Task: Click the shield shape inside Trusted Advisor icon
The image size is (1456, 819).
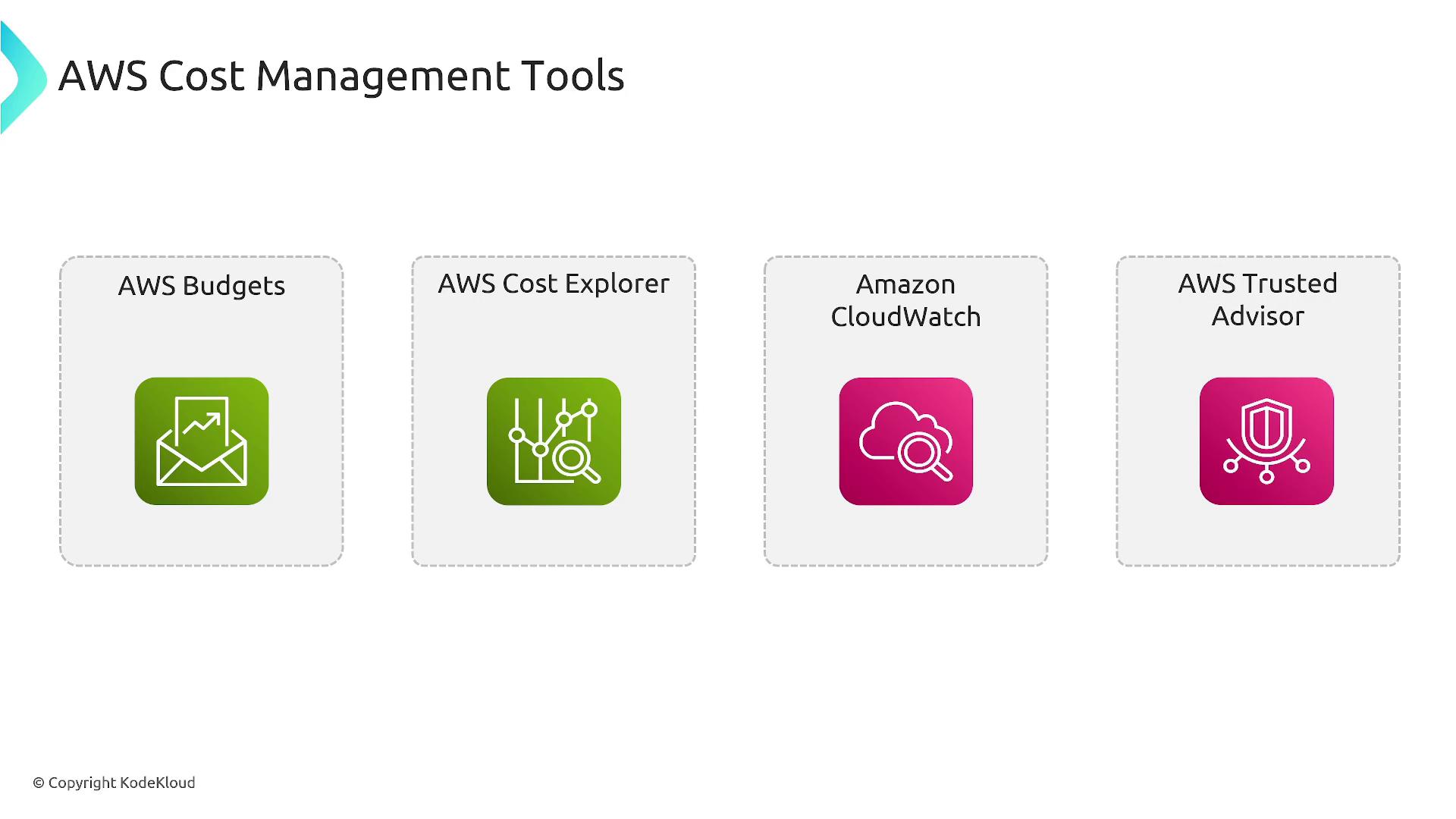Action: [1266, 425]
